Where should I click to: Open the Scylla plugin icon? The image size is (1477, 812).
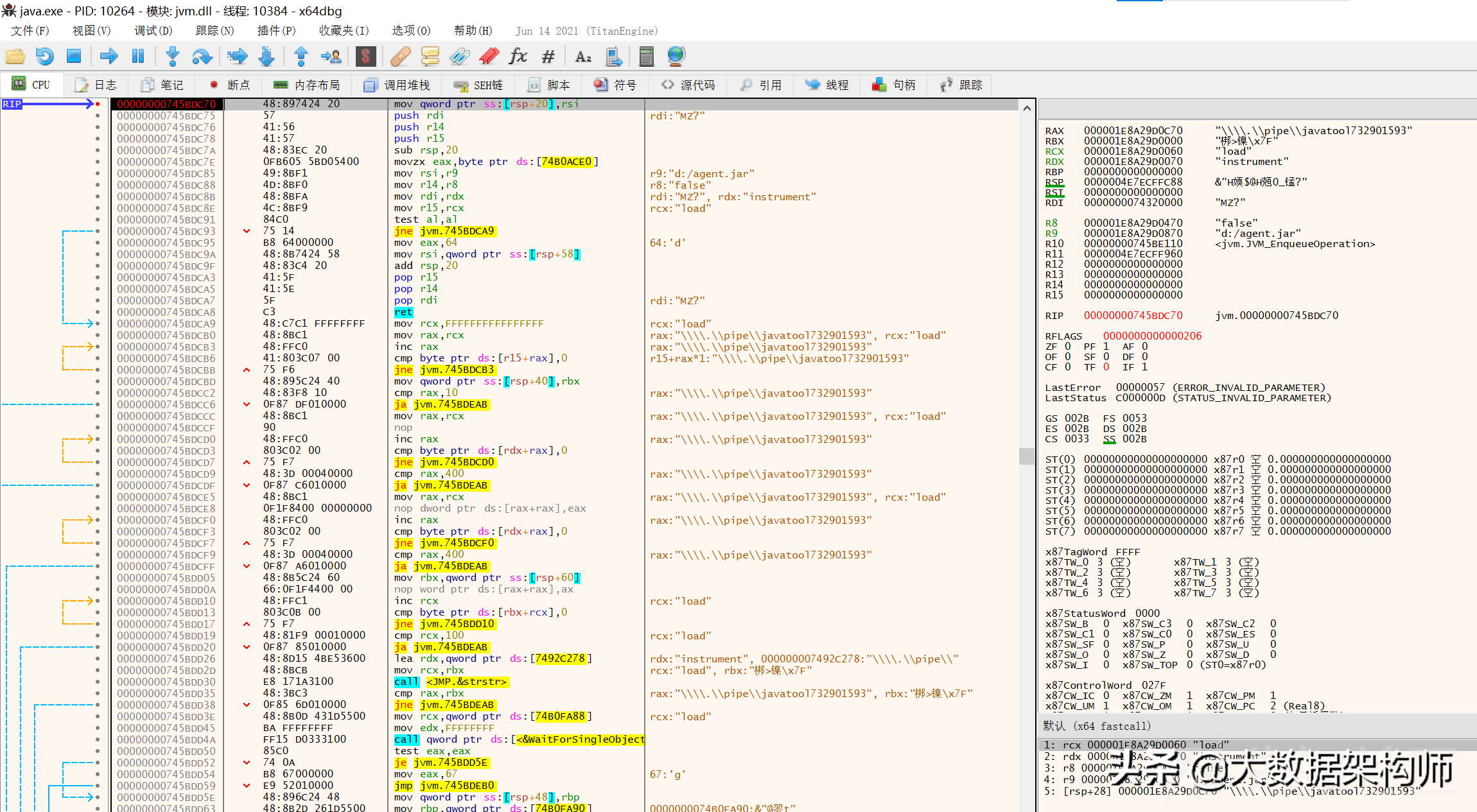click(365, 56)
